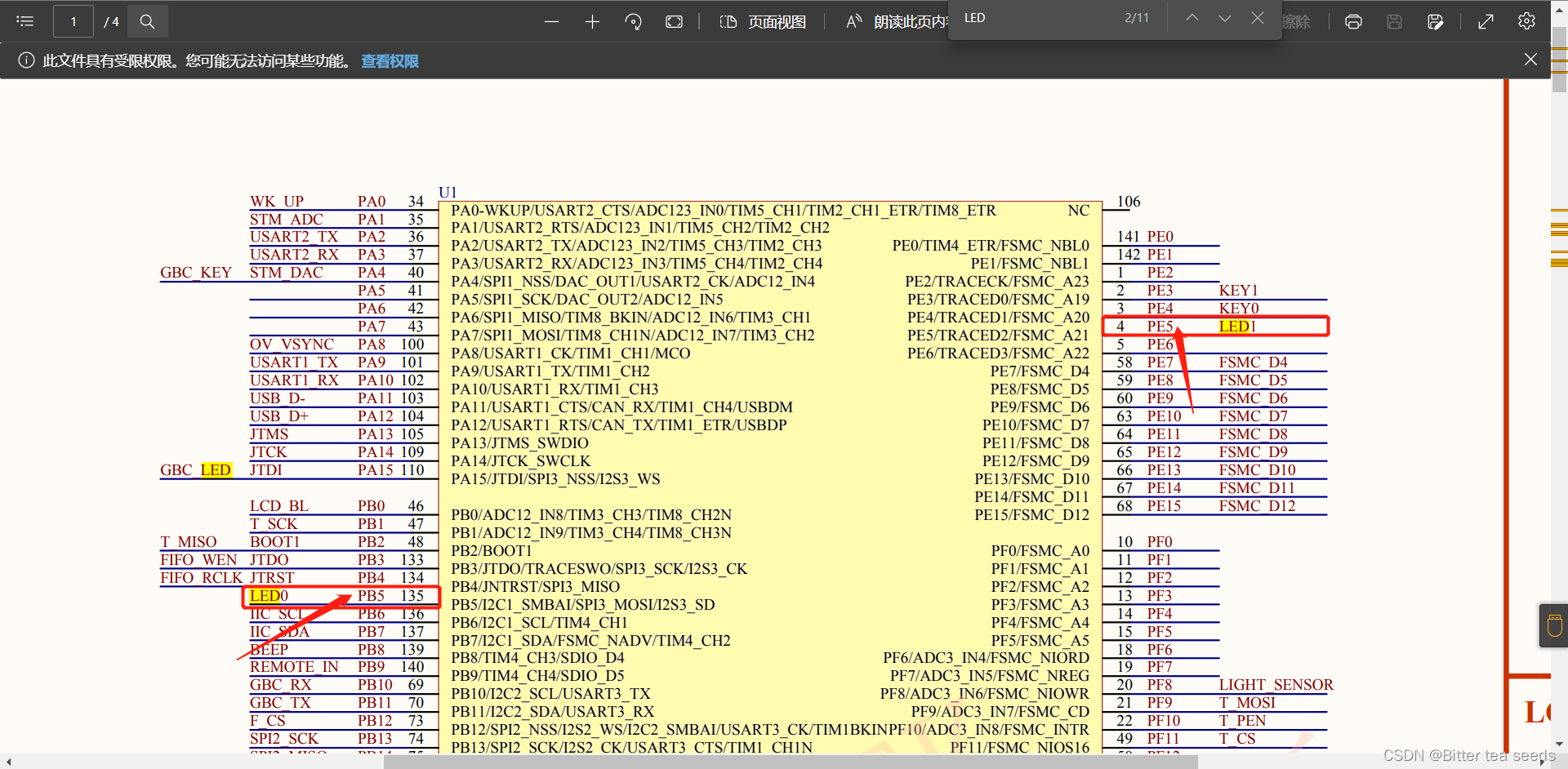This screenshot has width=1568, height=769.
Task: Click the BEEP net label
Action: (x=269, y=650)
